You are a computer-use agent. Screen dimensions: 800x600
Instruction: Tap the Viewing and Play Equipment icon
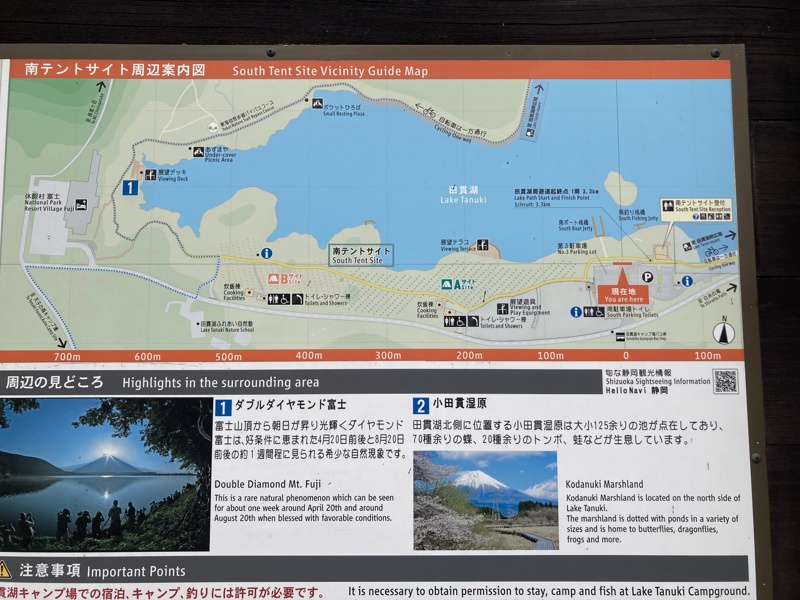(503, 308)
